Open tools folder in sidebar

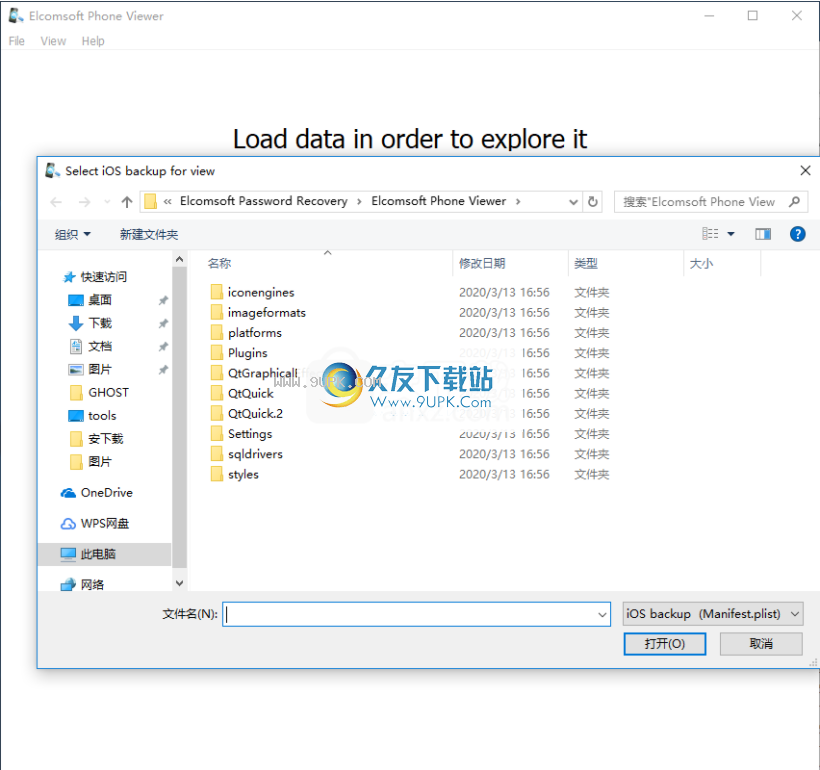point(93,415)
